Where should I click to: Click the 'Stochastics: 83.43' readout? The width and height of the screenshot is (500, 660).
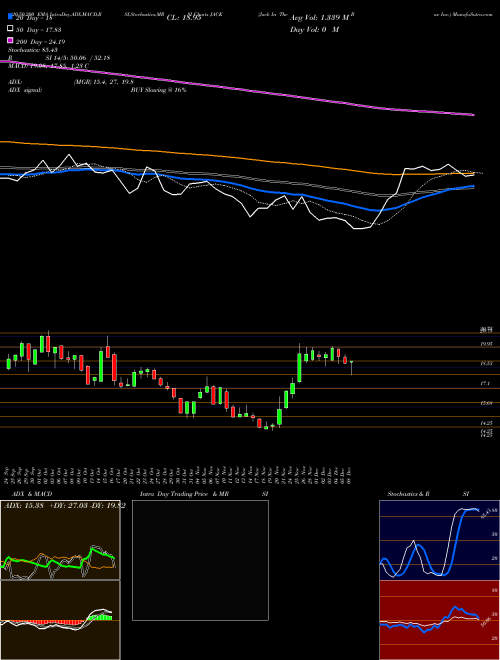click(x=33, y=50)
